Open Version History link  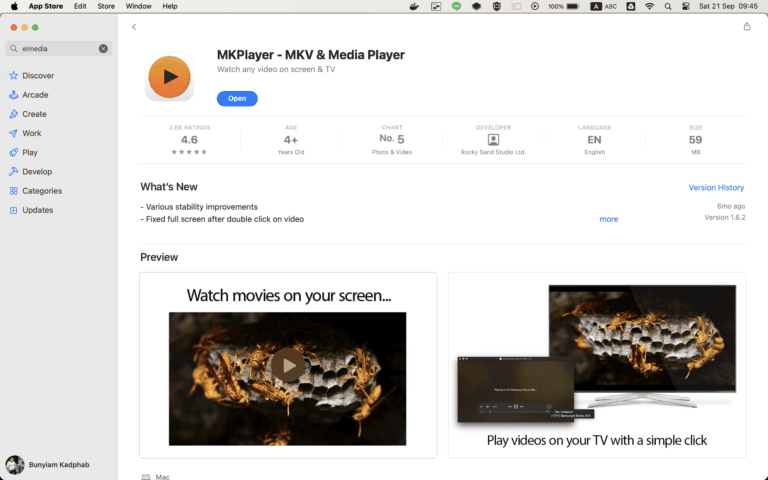pyautogui.click(x=716, y=188)
